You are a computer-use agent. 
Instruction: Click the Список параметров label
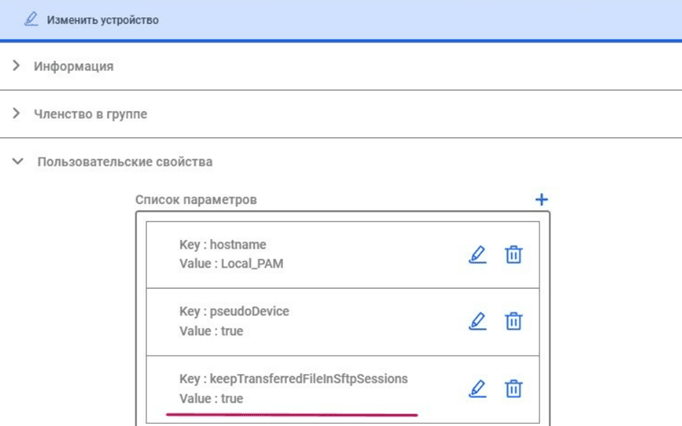point(196,200)
